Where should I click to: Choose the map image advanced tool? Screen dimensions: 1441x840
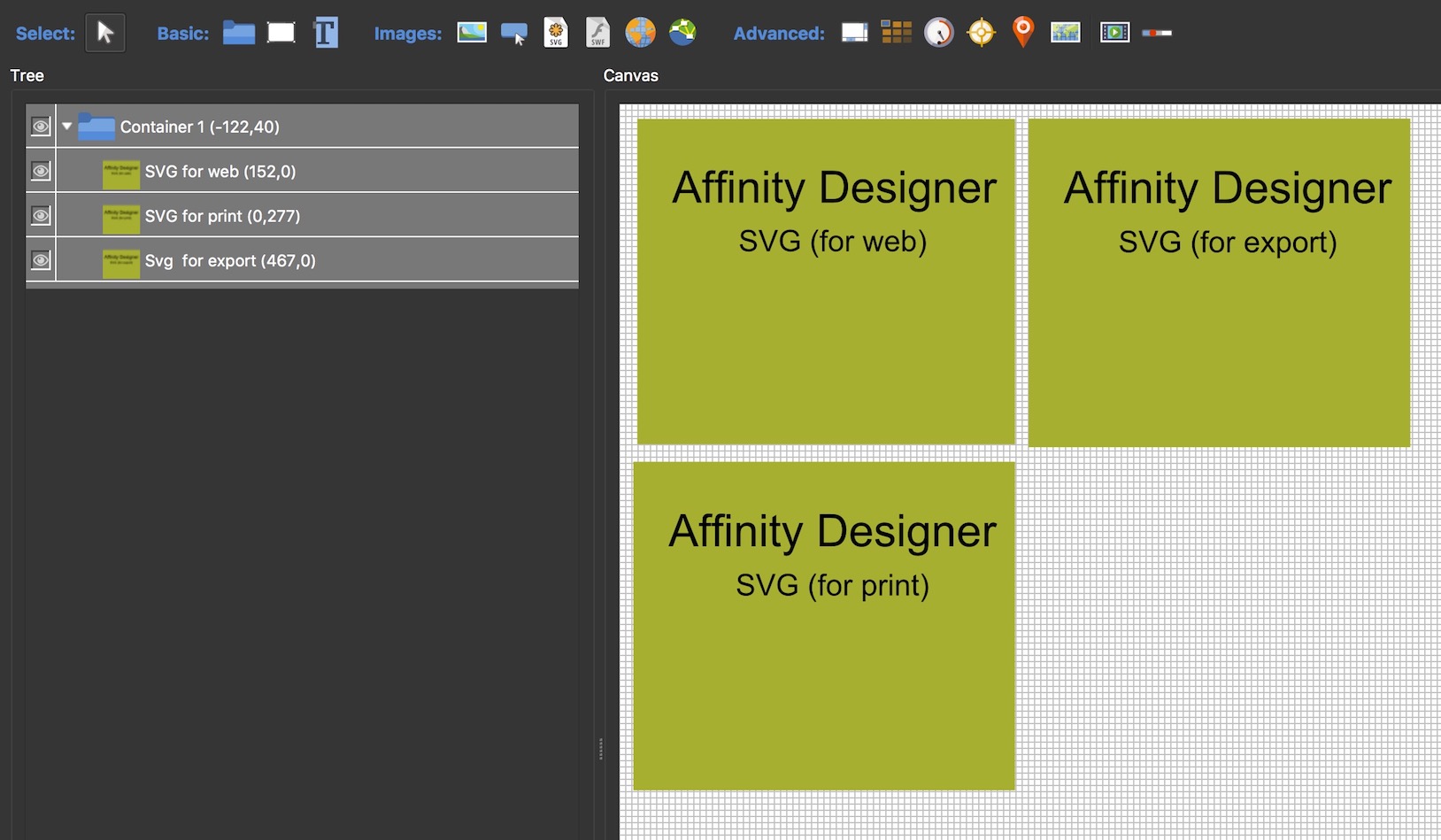click(1066, 34)
